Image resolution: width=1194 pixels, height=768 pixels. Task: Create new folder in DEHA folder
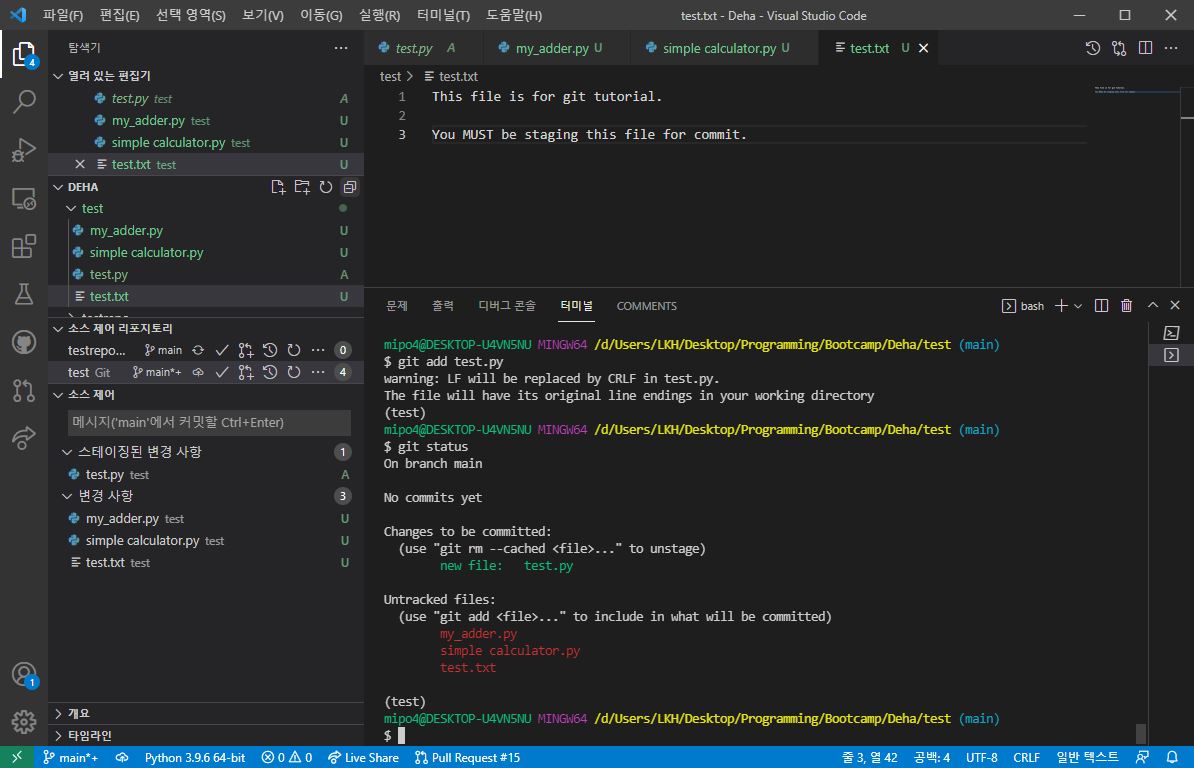(x=302, y=187)
